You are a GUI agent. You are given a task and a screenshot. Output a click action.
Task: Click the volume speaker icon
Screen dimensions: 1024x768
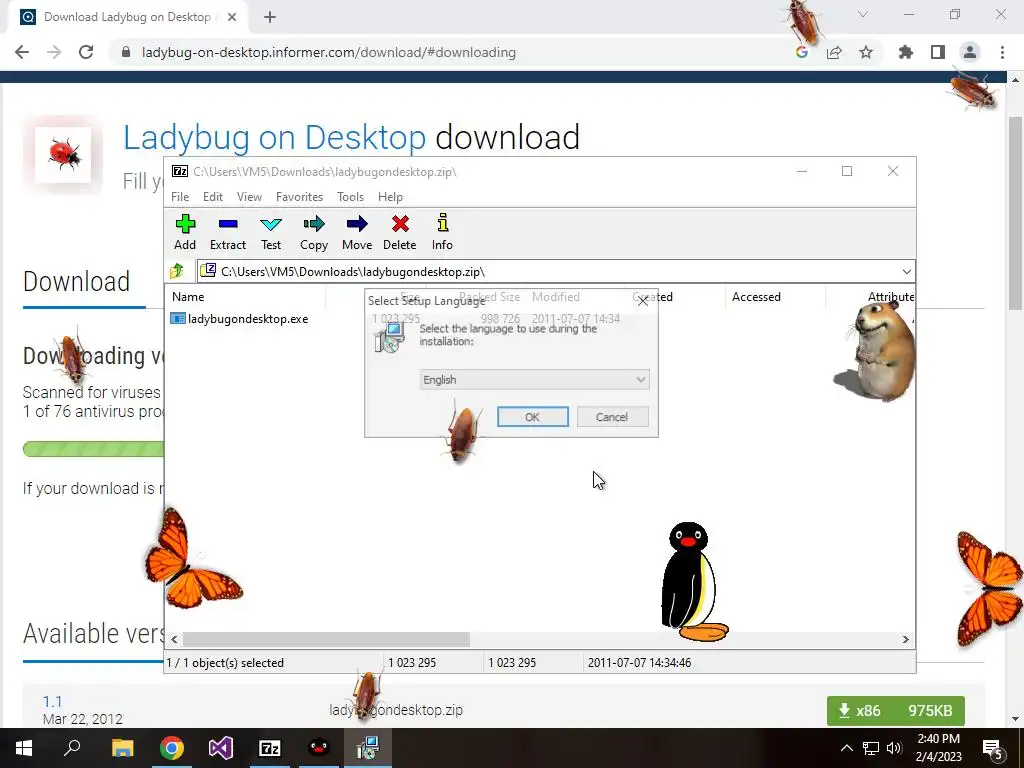click(895, 748)
